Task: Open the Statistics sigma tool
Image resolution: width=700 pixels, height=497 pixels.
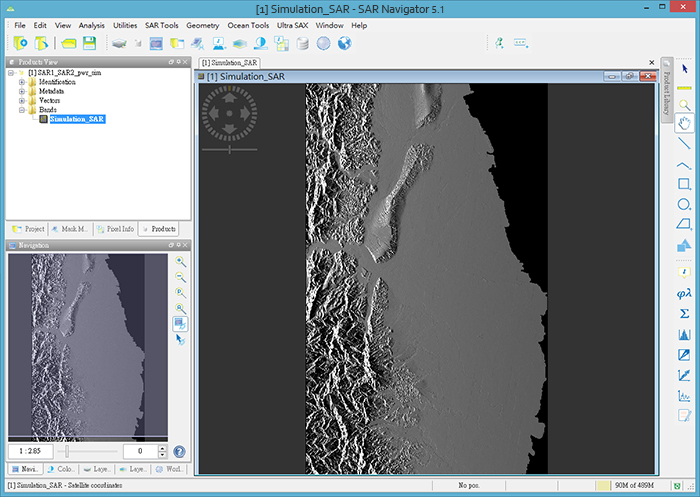Action: 684,314
